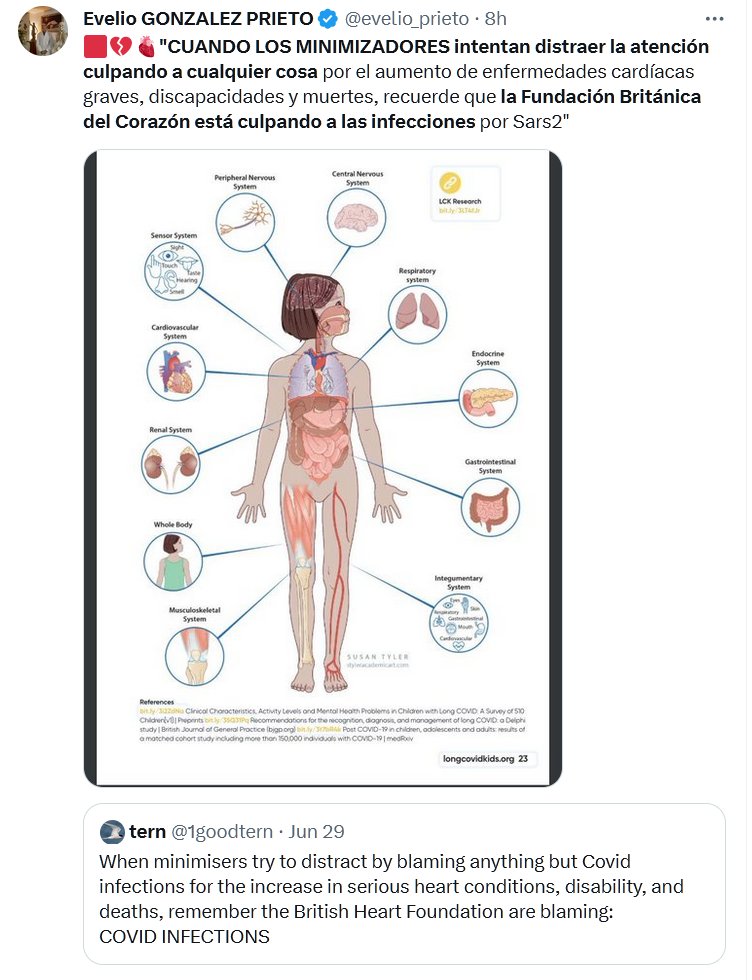Click the tern avatar in quoted tweet

point(113,832)
